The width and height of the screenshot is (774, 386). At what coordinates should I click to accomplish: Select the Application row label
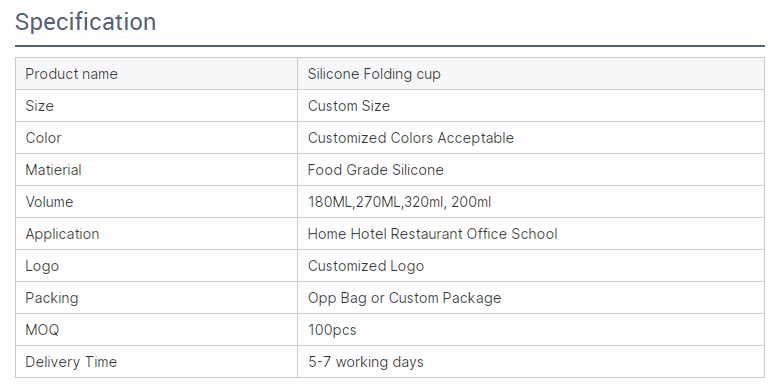click(x=62, y=234)
